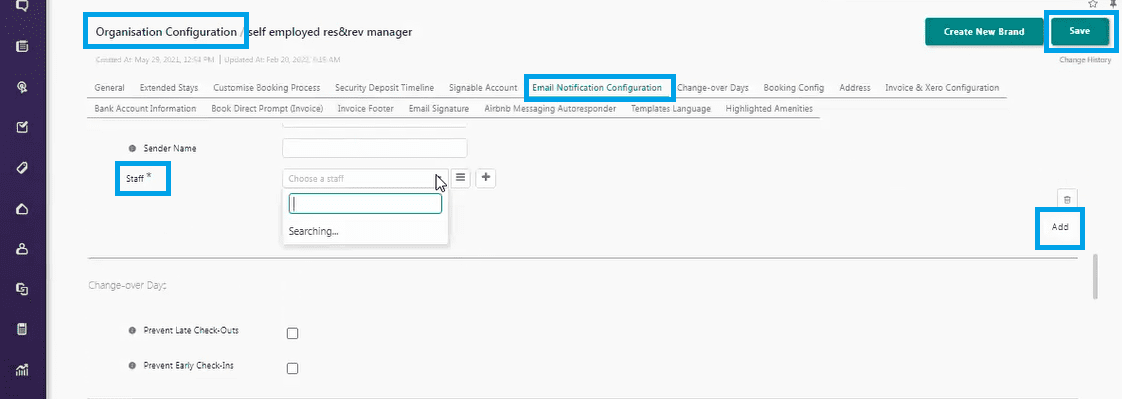The image size is (1122, 399).
Task: Open the price tag icon in sidebar
Action: (x=22, y=168)
